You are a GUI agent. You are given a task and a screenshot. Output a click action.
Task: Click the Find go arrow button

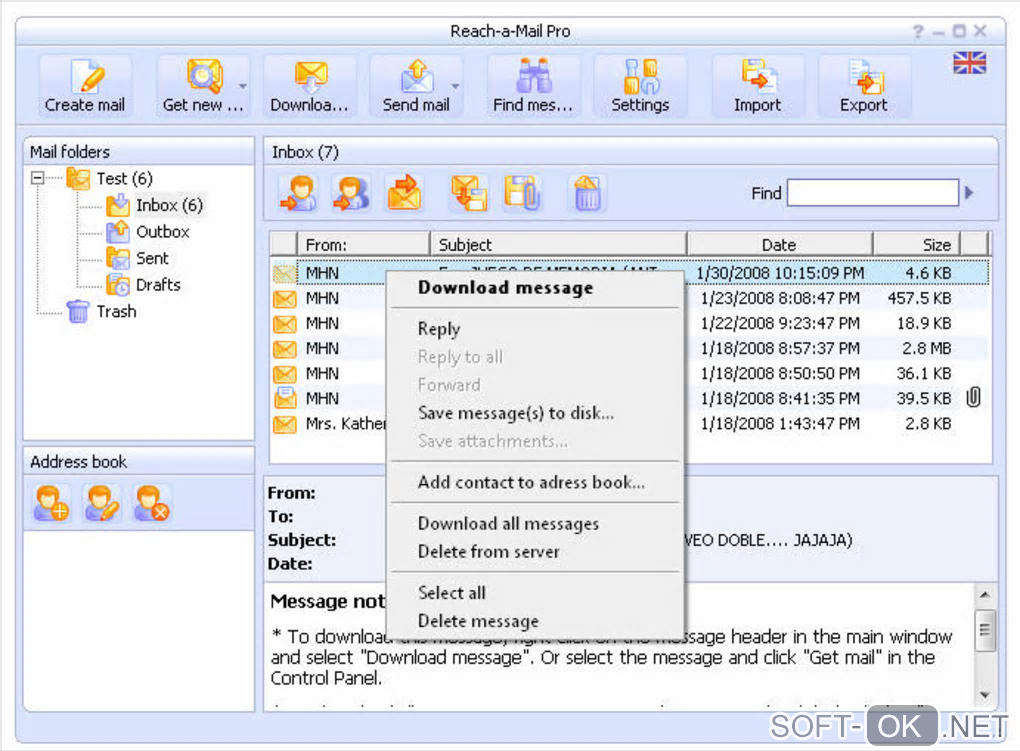(969, 193)
